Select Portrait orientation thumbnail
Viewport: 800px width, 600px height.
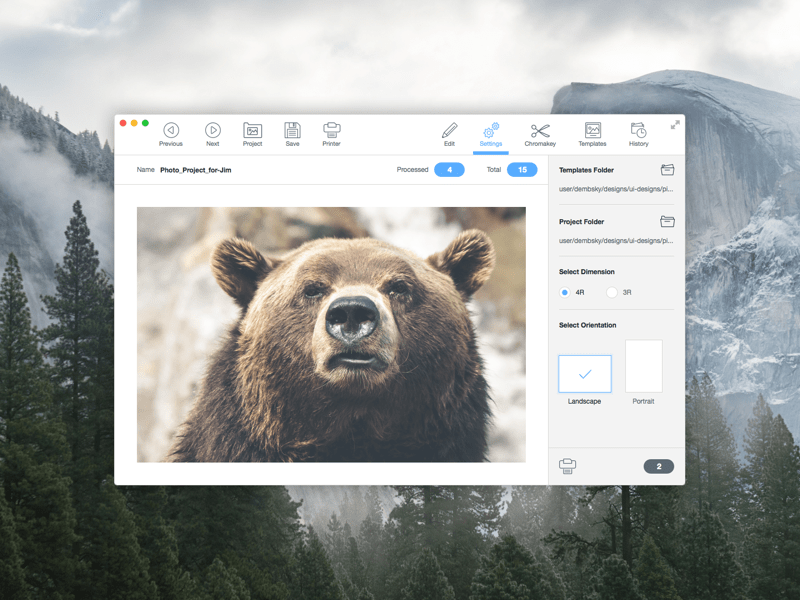(643, 366)
